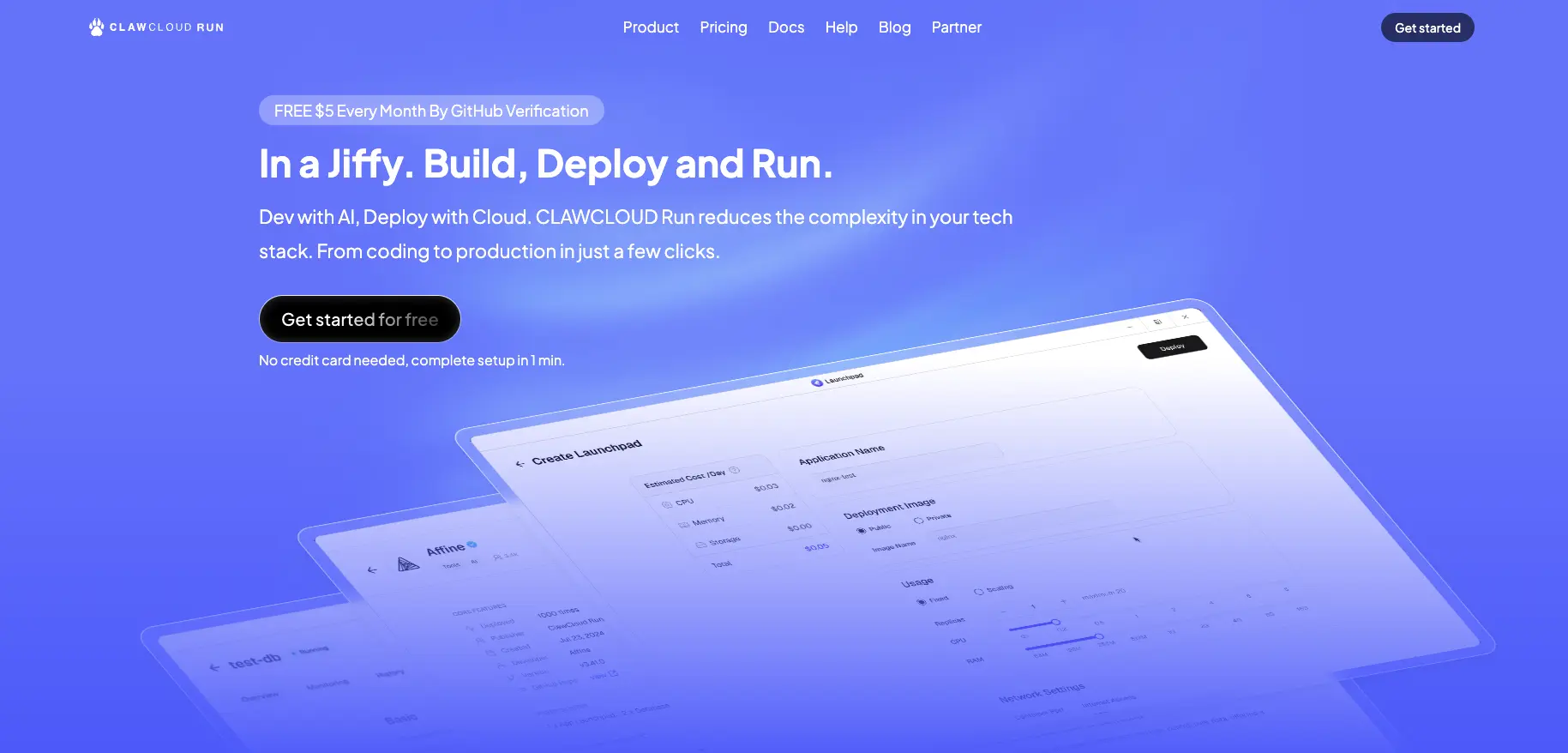Click the Get started for free button
Screen dimensions: 1568x753
coord(359,319)
